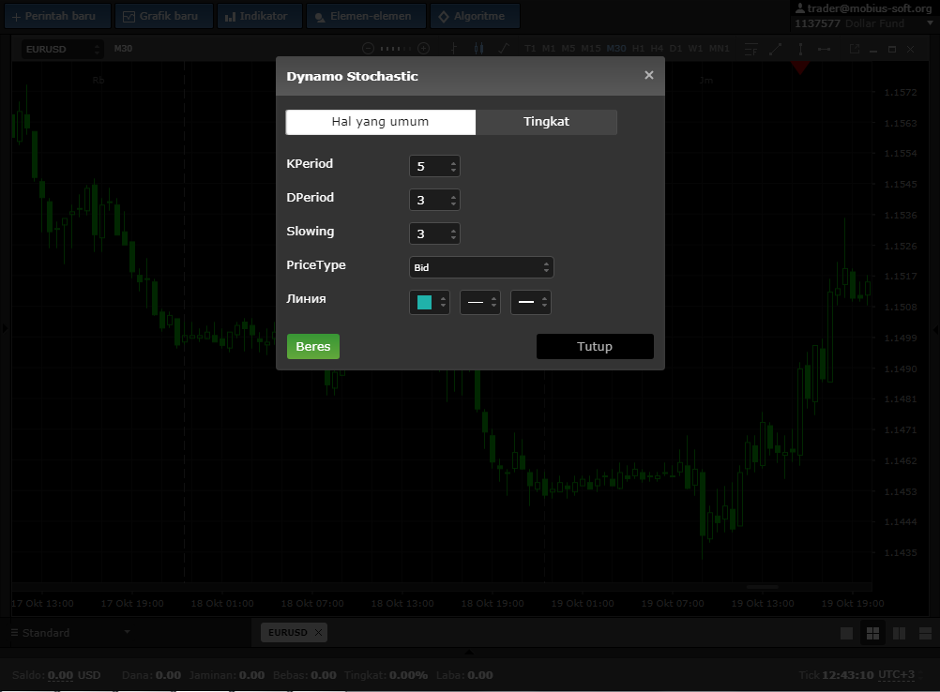The height and width of the screenshot is (692, 940).
Task: Open the line thickness dropdown
Action: (x=531, y=302)
